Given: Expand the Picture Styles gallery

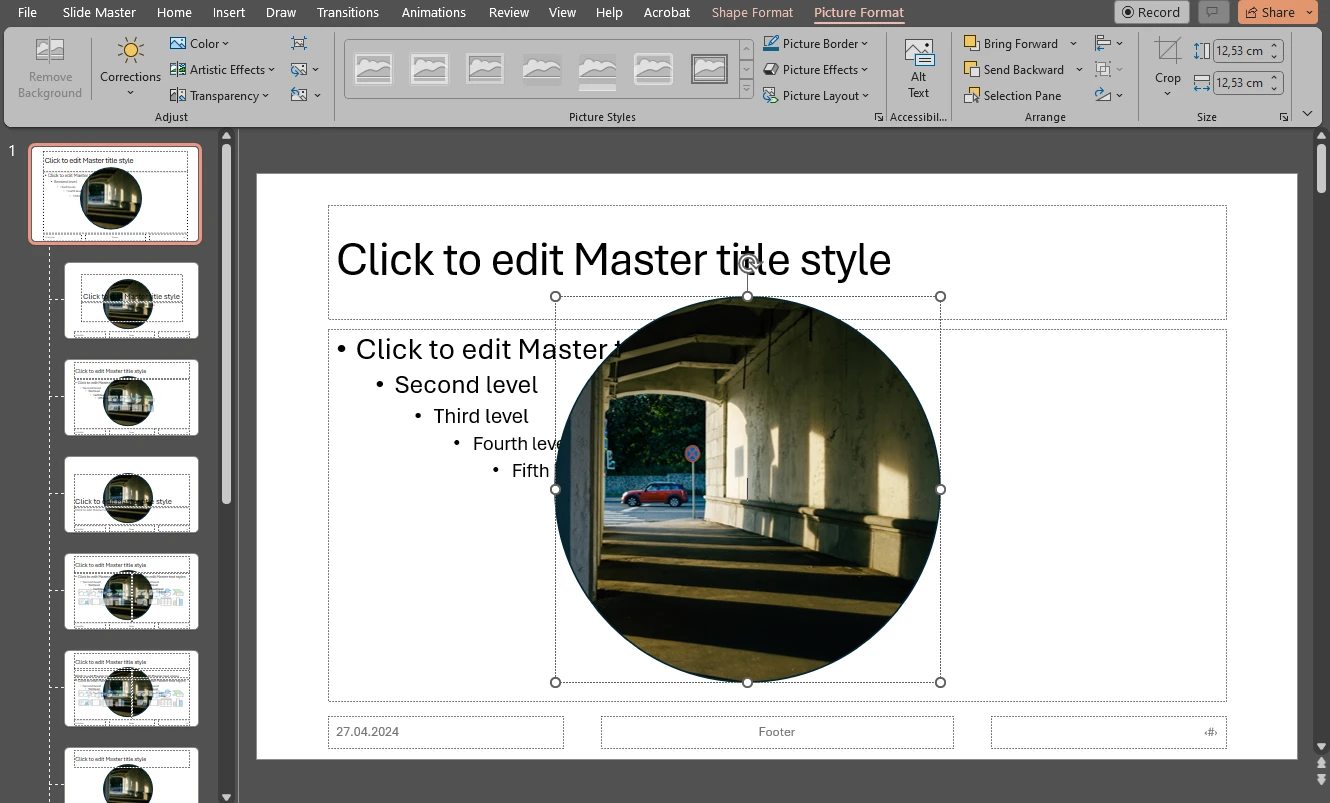Looking at the screenshot, I should [x=745, y=87].
